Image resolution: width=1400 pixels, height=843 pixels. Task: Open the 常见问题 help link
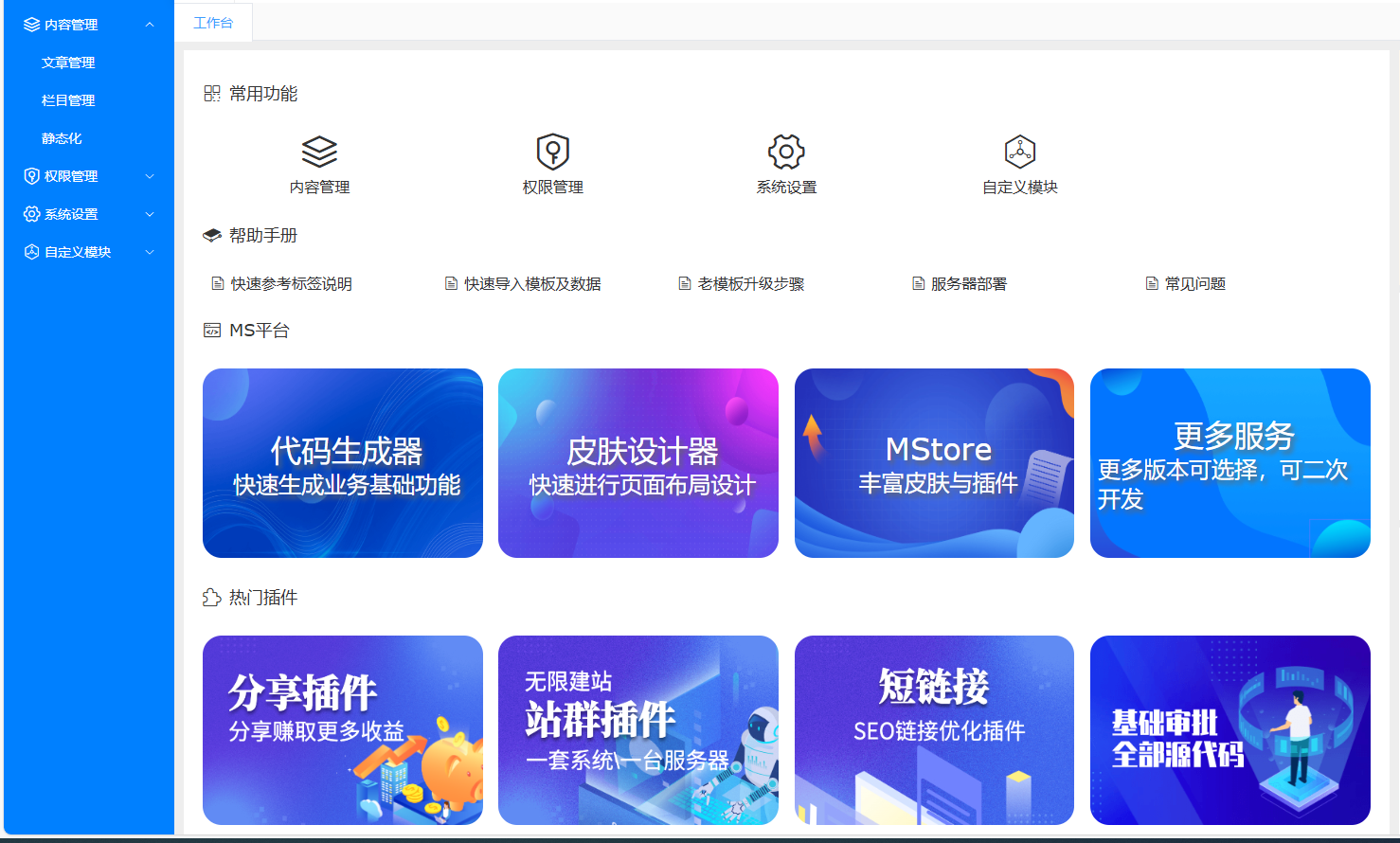tap(1194, 284)
